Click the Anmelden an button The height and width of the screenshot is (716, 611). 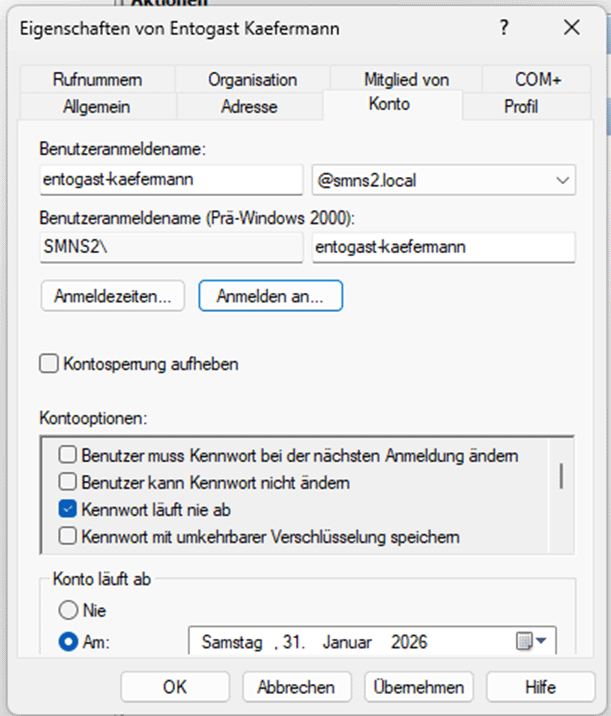[x=271, y=295]
